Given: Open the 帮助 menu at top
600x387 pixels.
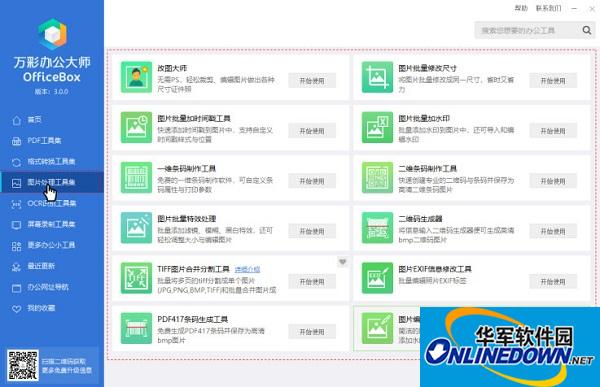Looking at the screenshot, I should click(521, 8).
